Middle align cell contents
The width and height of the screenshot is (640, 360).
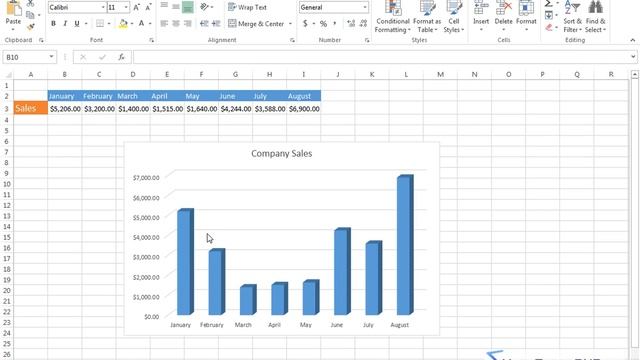[176, 7]
